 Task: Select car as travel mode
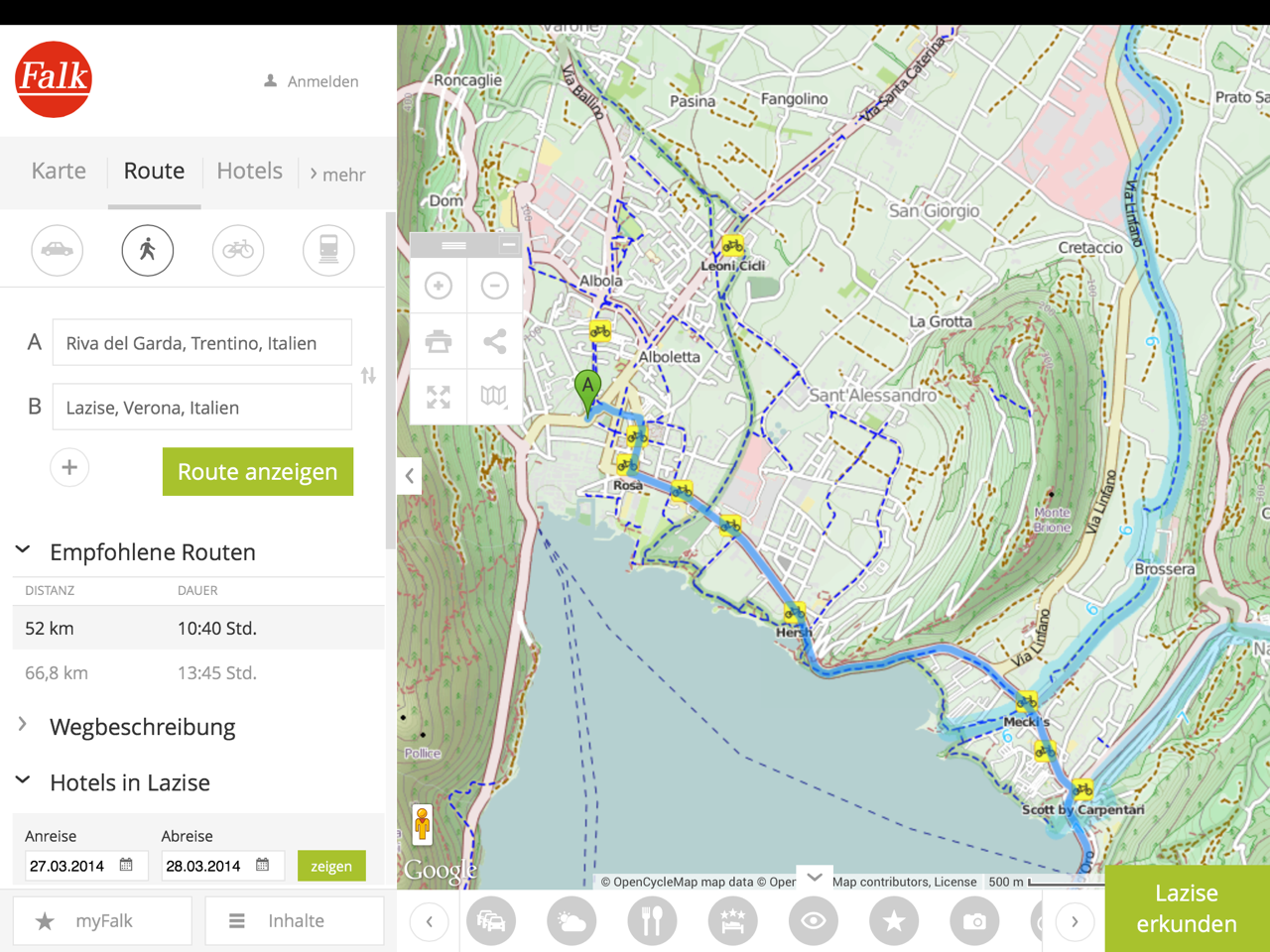(58, 250)
